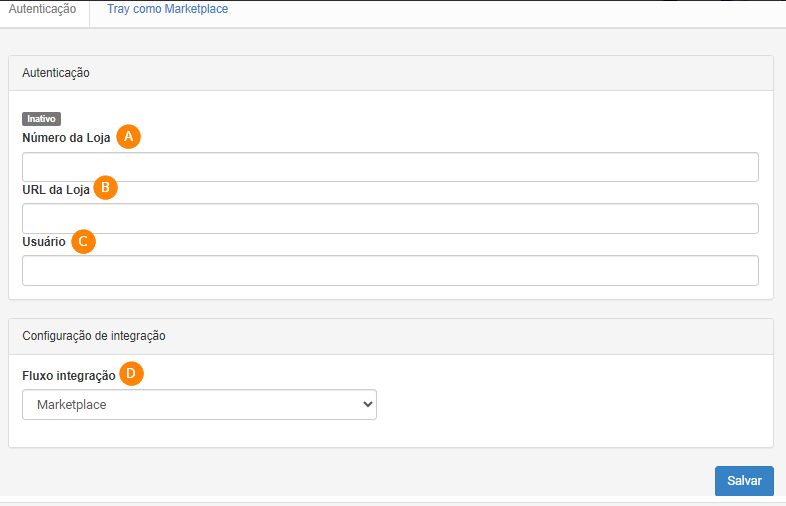This screenshot has width=786, height=506.
Task: Click the Marketplace selected value text
Action: click(72, 405)
